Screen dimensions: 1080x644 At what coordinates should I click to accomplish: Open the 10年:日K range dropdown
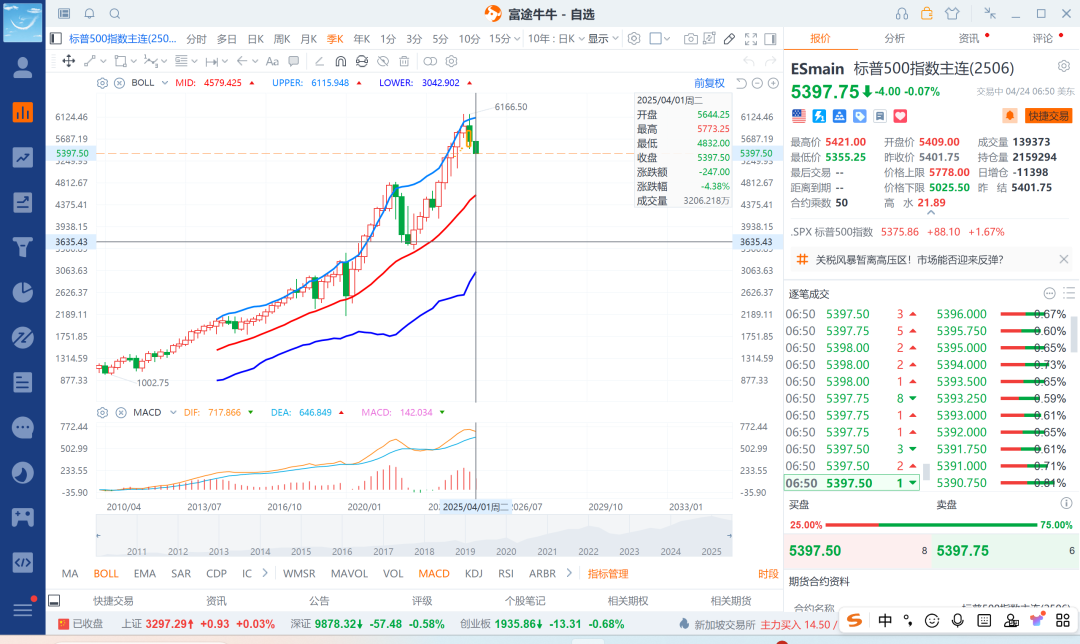[x=555, y=39]
